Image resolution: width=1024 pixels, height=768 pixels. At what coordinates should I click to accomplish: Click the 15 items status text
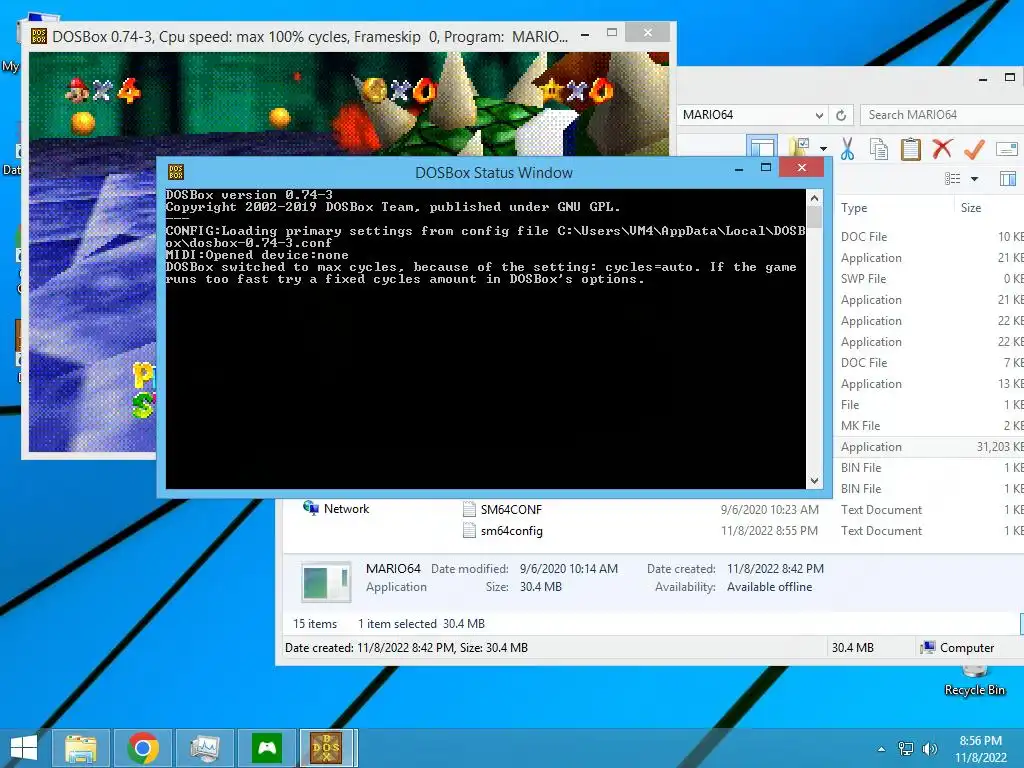click(315, 624)
